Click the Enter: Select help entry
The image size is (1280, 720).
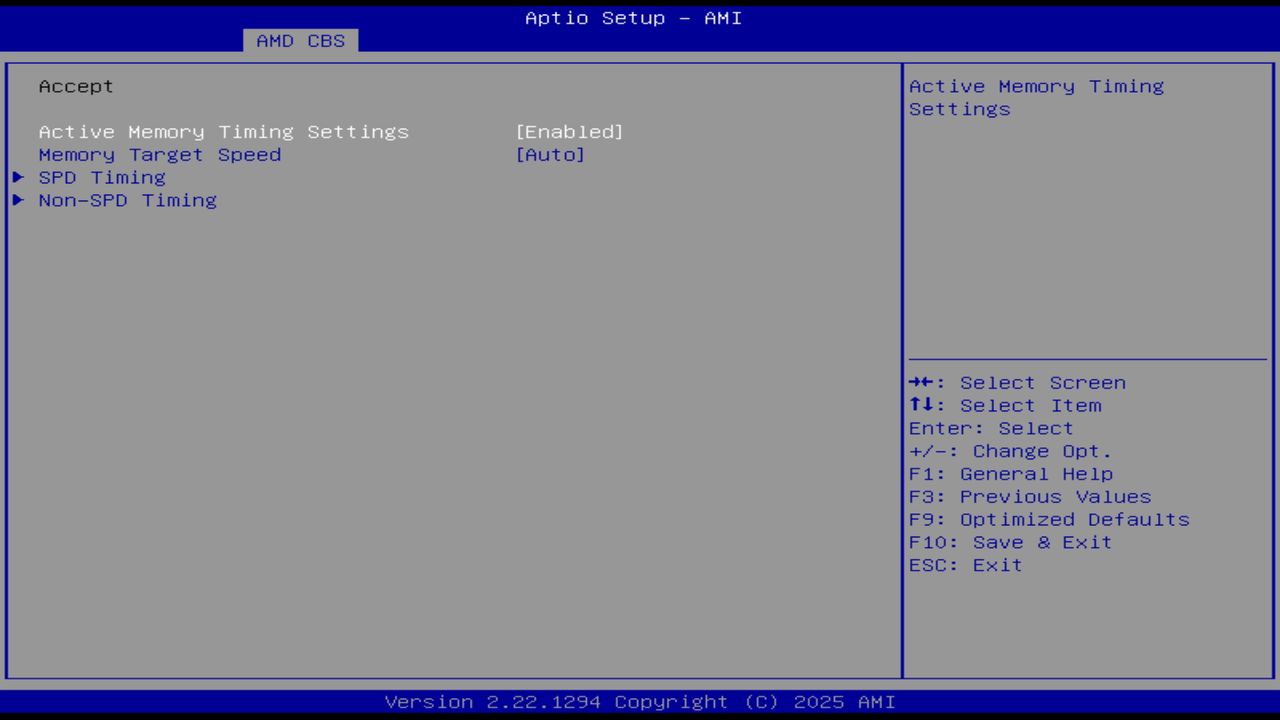[990, 427]
